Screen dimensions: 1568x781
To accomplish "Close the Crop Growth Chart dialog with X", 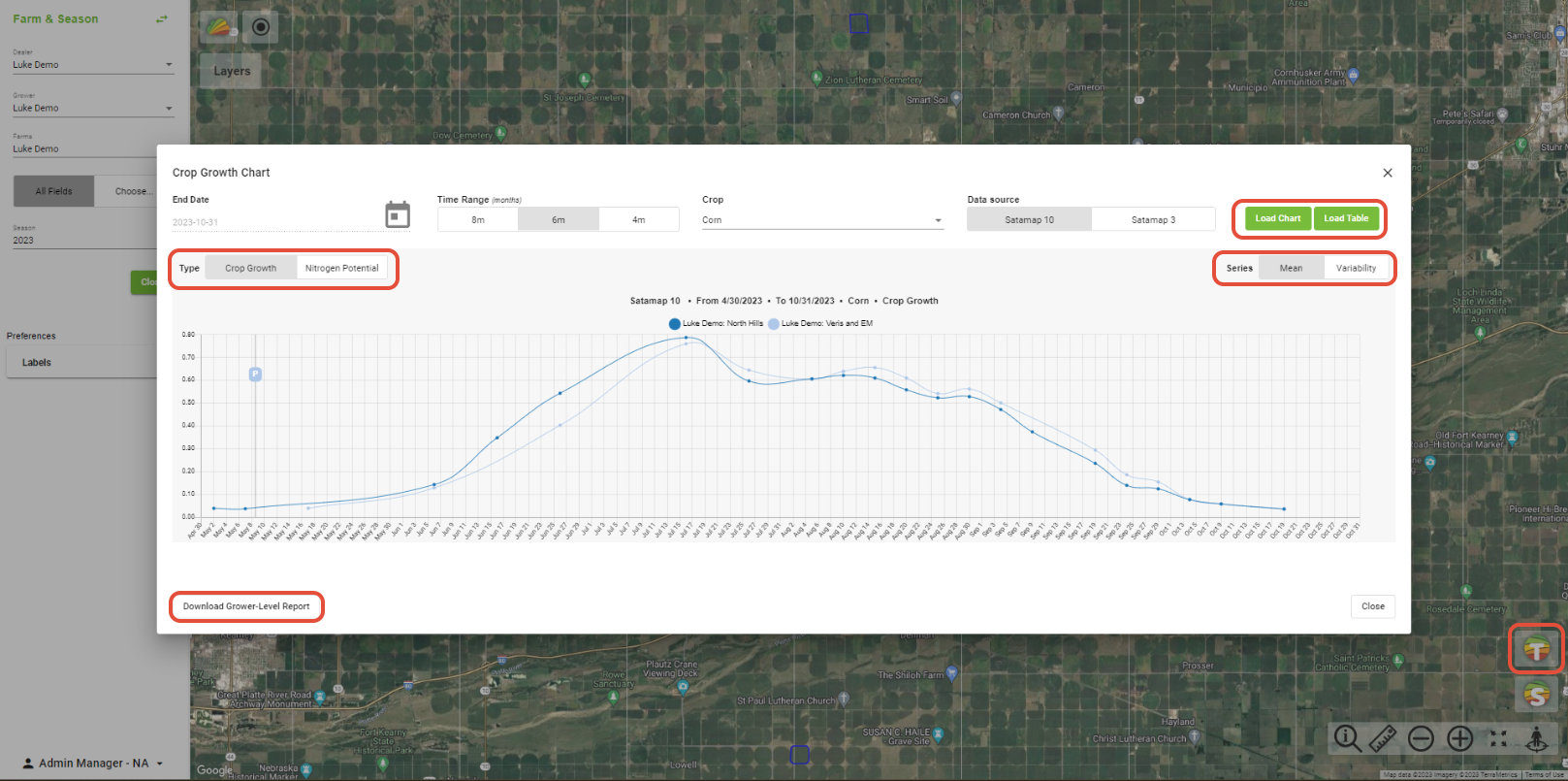I will (x=1388, y=173).
